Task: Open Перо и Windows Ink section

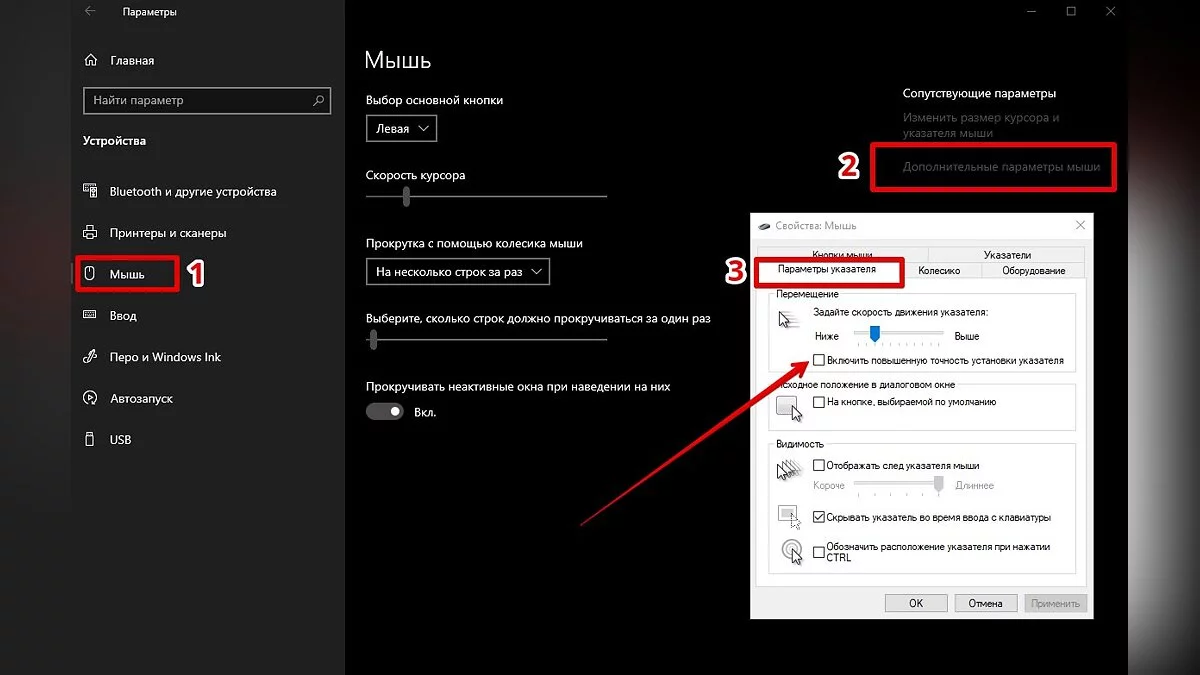Action: click(x=165, y=357)
